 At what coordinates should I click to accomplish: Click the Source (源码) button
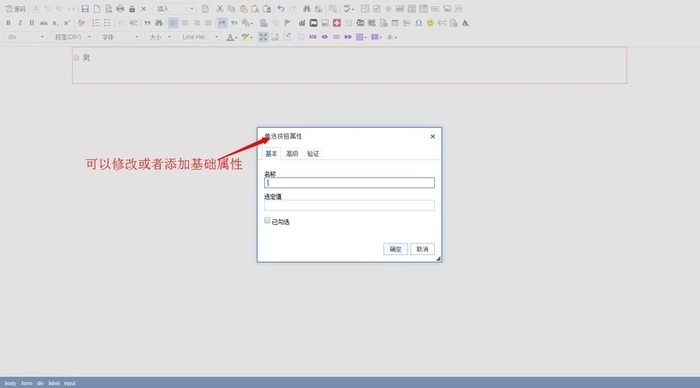click(x=15, y=9)
